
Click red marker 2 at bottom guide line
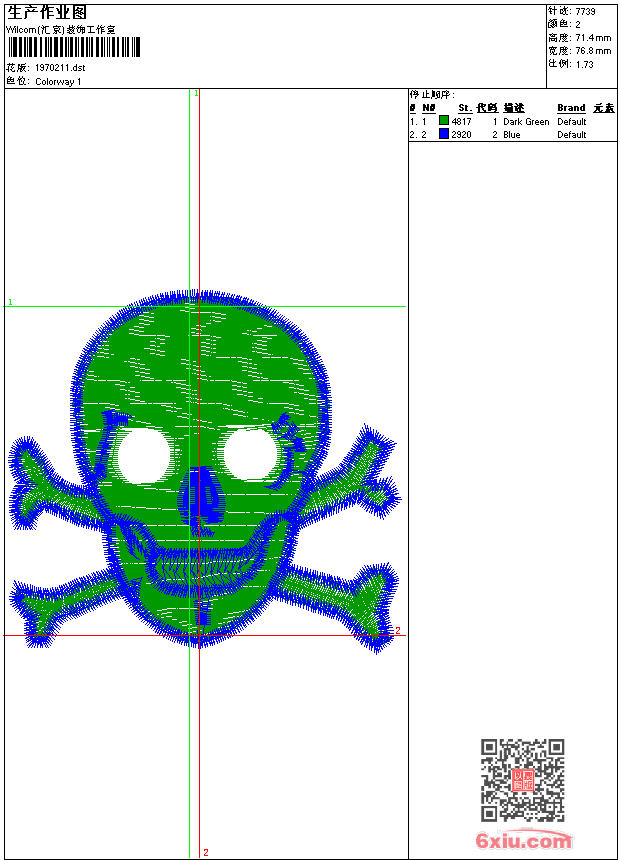(205, 852)
